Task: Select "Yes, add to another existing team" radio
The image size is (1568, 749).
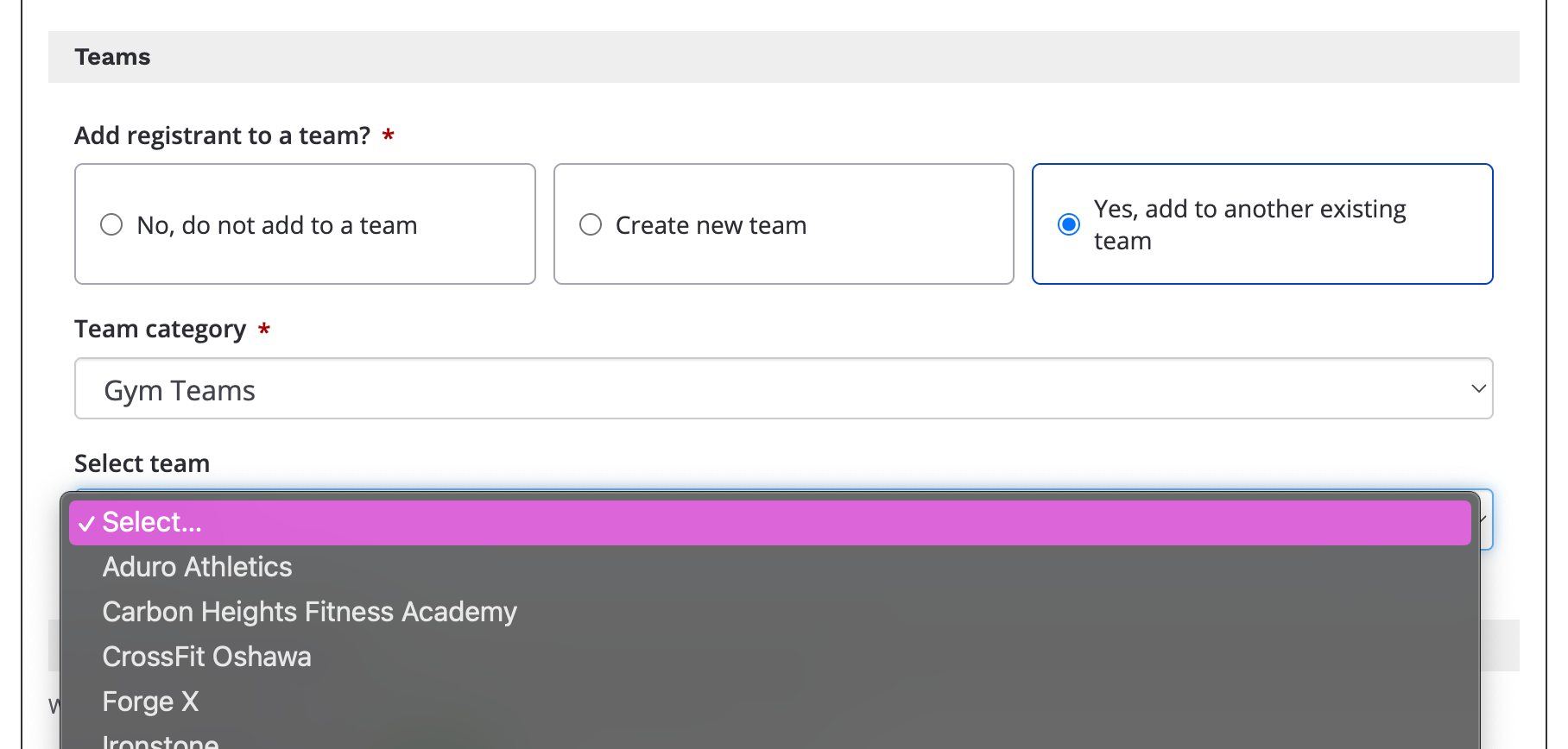Action: [x=1069, y=224]
